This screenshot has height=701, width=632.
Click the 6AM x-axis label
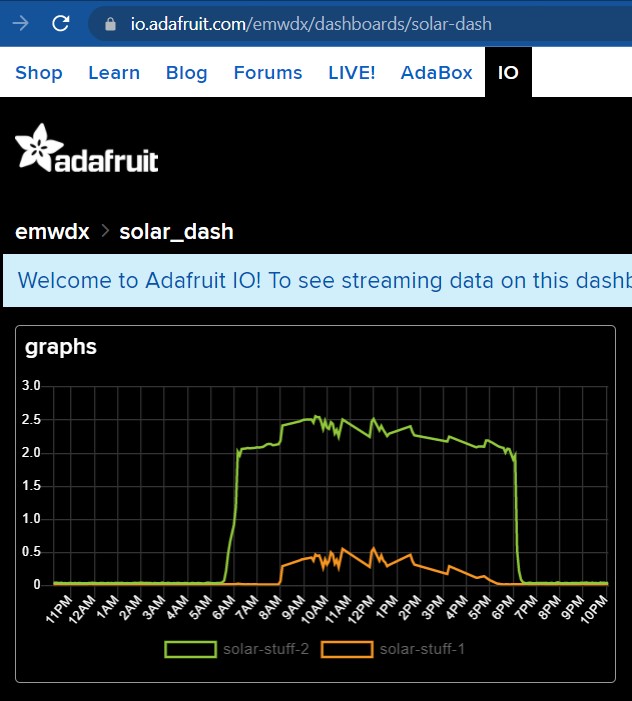coord(224,607)
